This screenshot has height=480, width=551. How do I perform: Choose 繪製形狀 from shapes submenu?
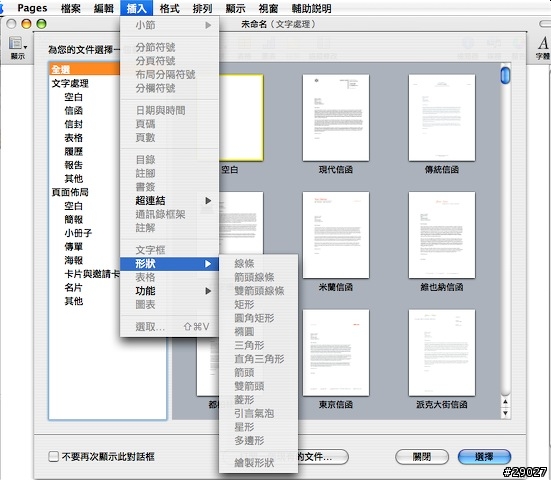258,463
